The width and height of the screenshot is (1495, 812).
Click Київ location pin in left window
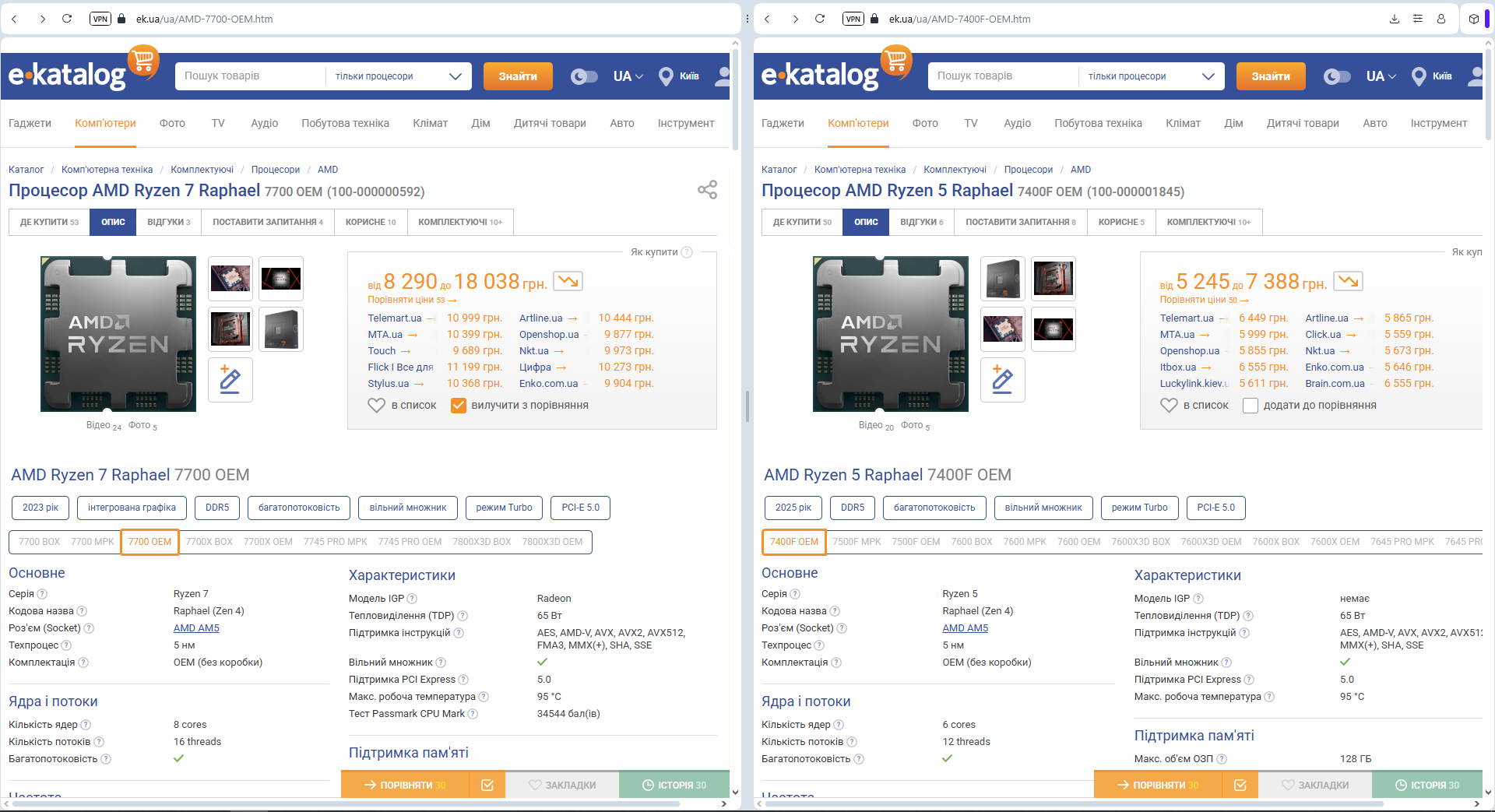point(666,76)
